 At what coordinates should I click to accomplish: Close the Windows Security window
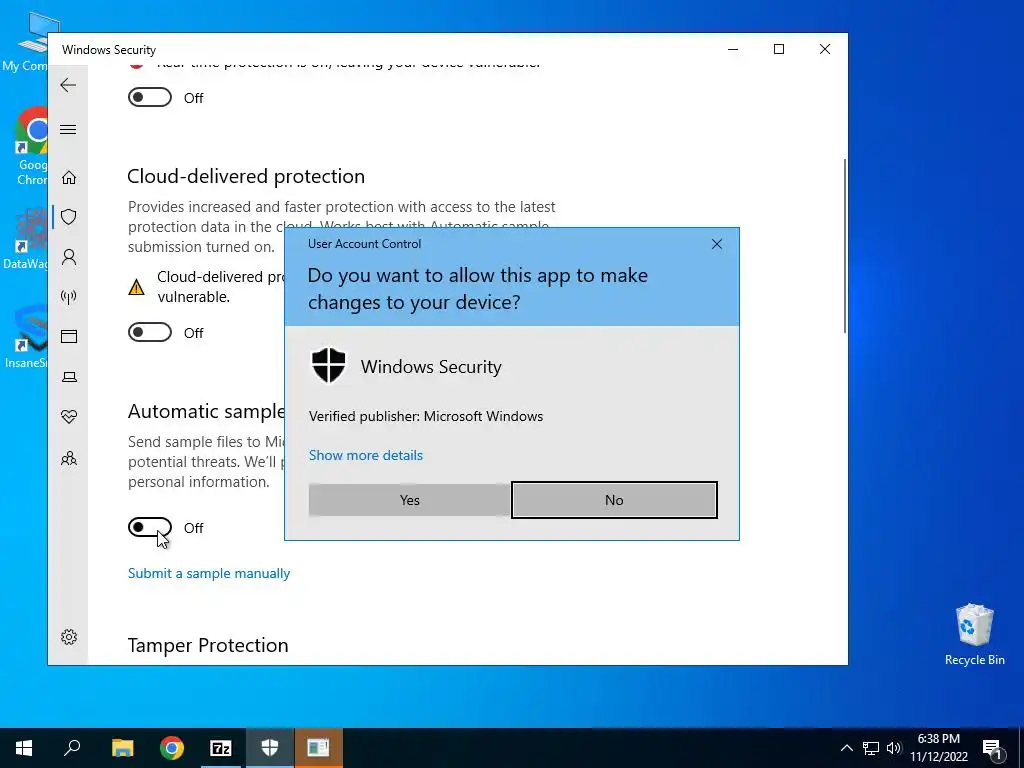click(825, 49)
